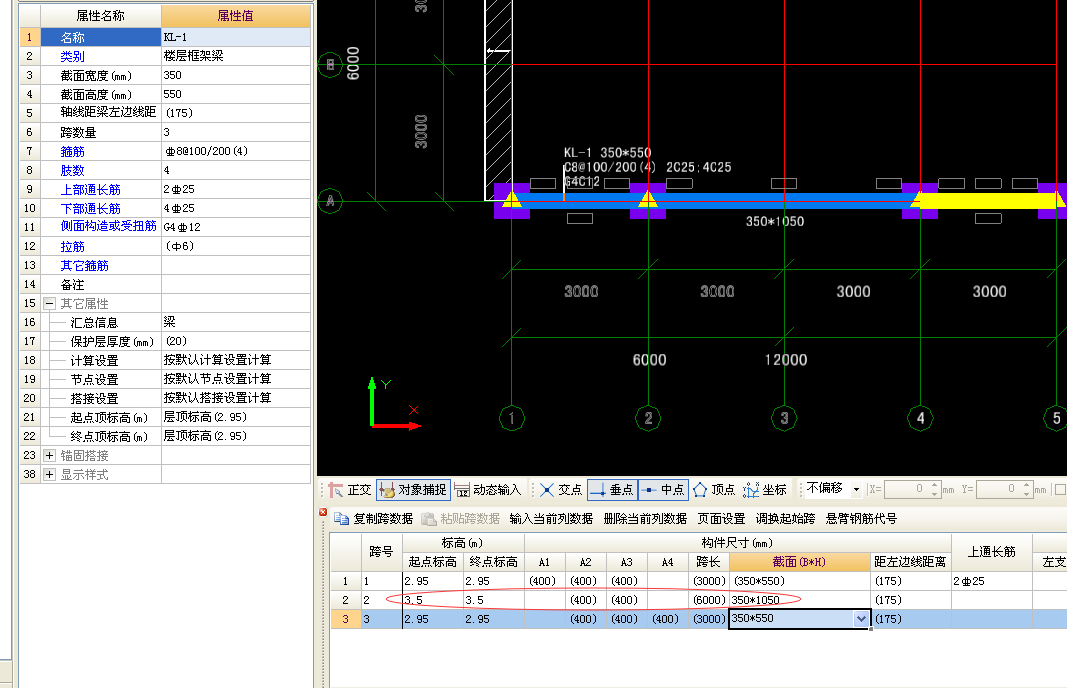Viewport: 1067px width, 688px height.
Task: Decrease the Y offset stepper value
Action: click(1026, 493)
